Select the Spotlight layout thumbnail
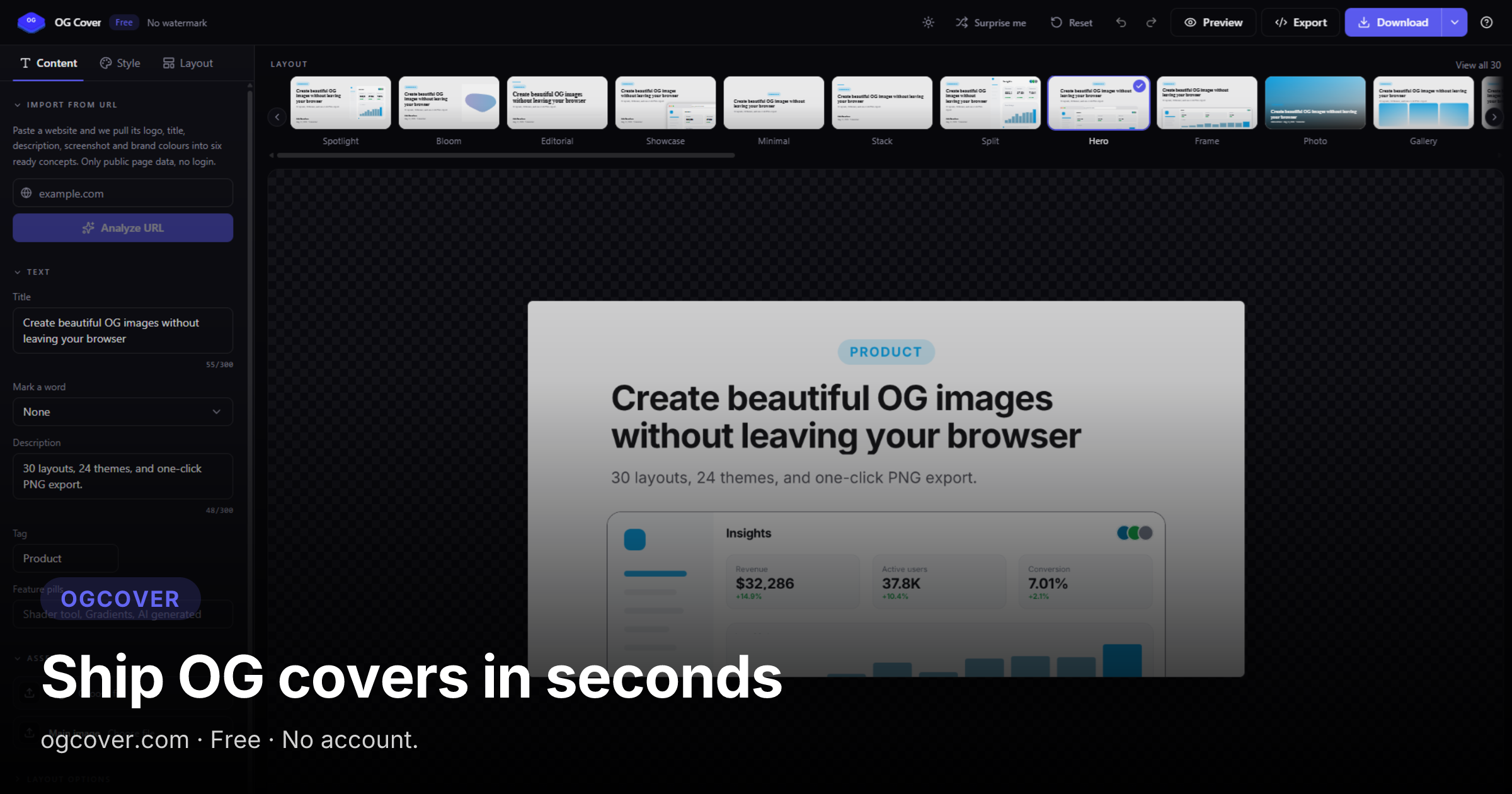 pyautogui.click(x=340, y=103)
